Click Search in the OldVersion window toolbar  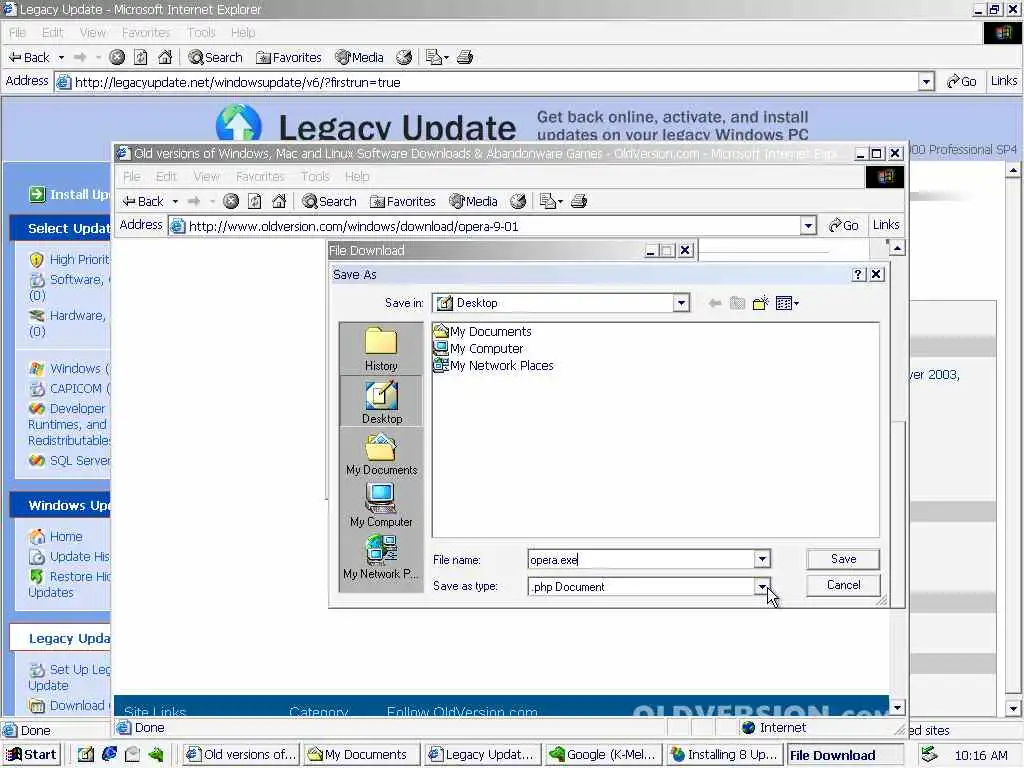pyautogui.click(x=329, y=201)
